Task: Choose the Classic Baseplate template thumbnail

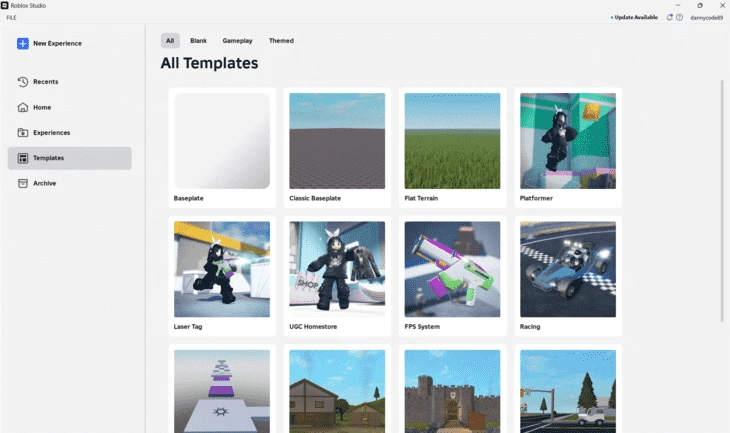Action: coord(337,141)
